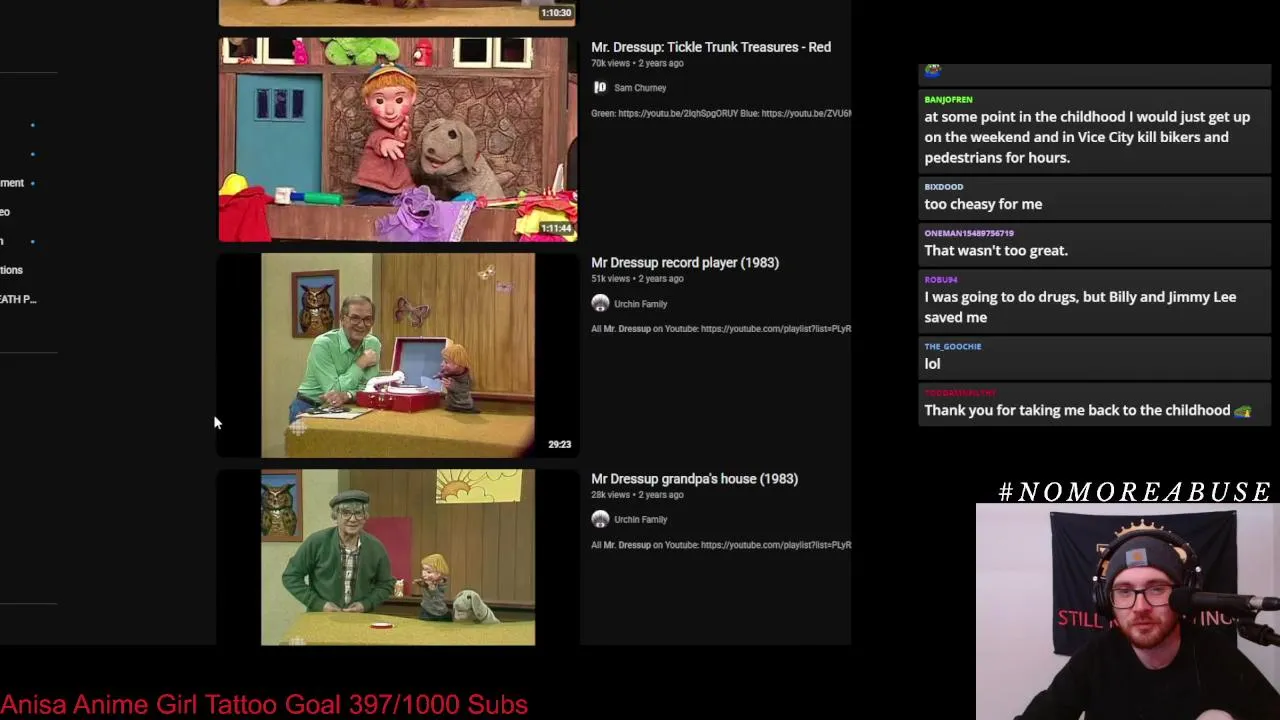Click the red username above 'Thank you' message
The width and height of the screenshot is (1280, 720).
[960, 393]
